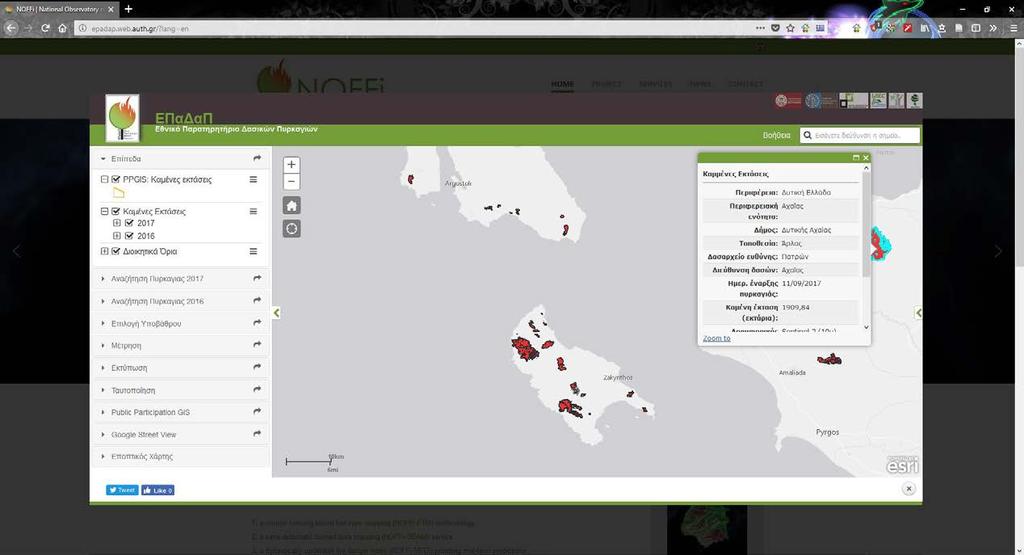
Task: Pop out the Public Participation GIS panel arrow
Action: point(257,412)
